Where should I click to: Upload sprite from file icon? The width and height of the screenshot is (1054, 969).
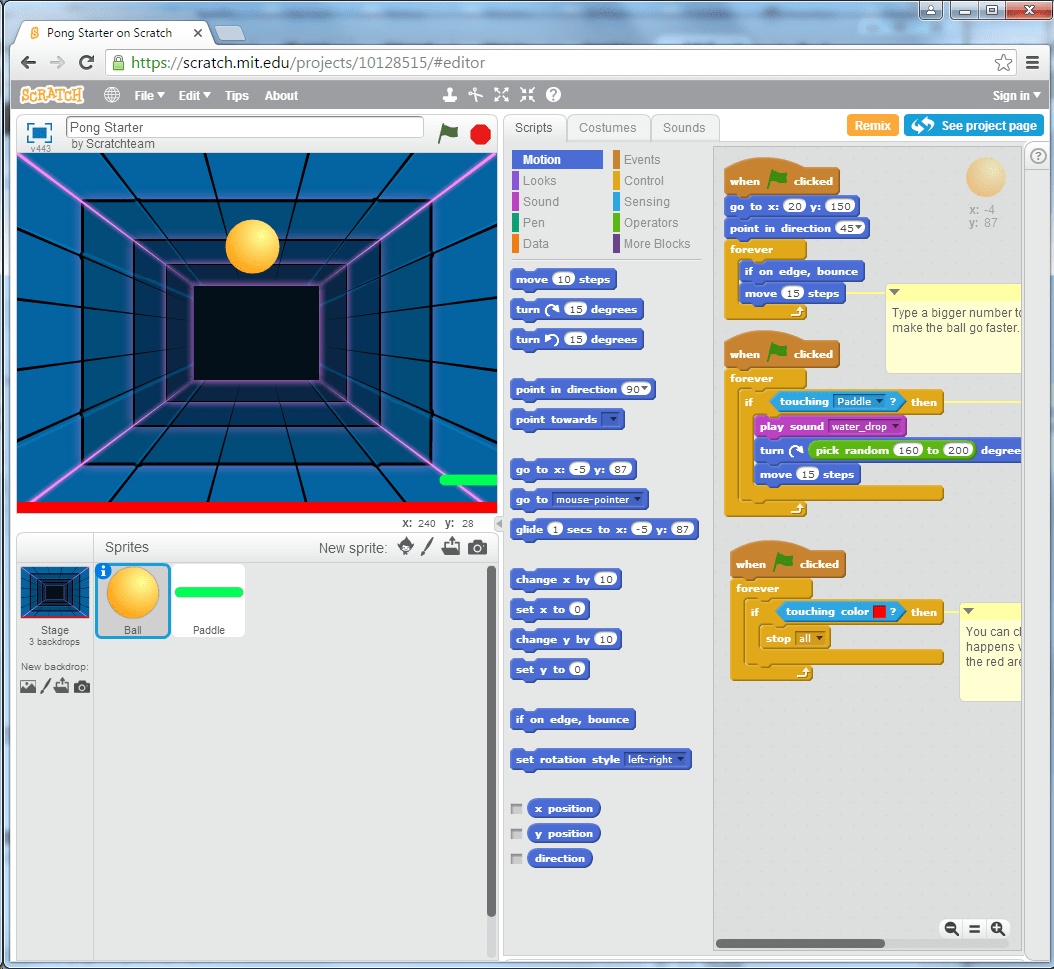pos(451,546)
